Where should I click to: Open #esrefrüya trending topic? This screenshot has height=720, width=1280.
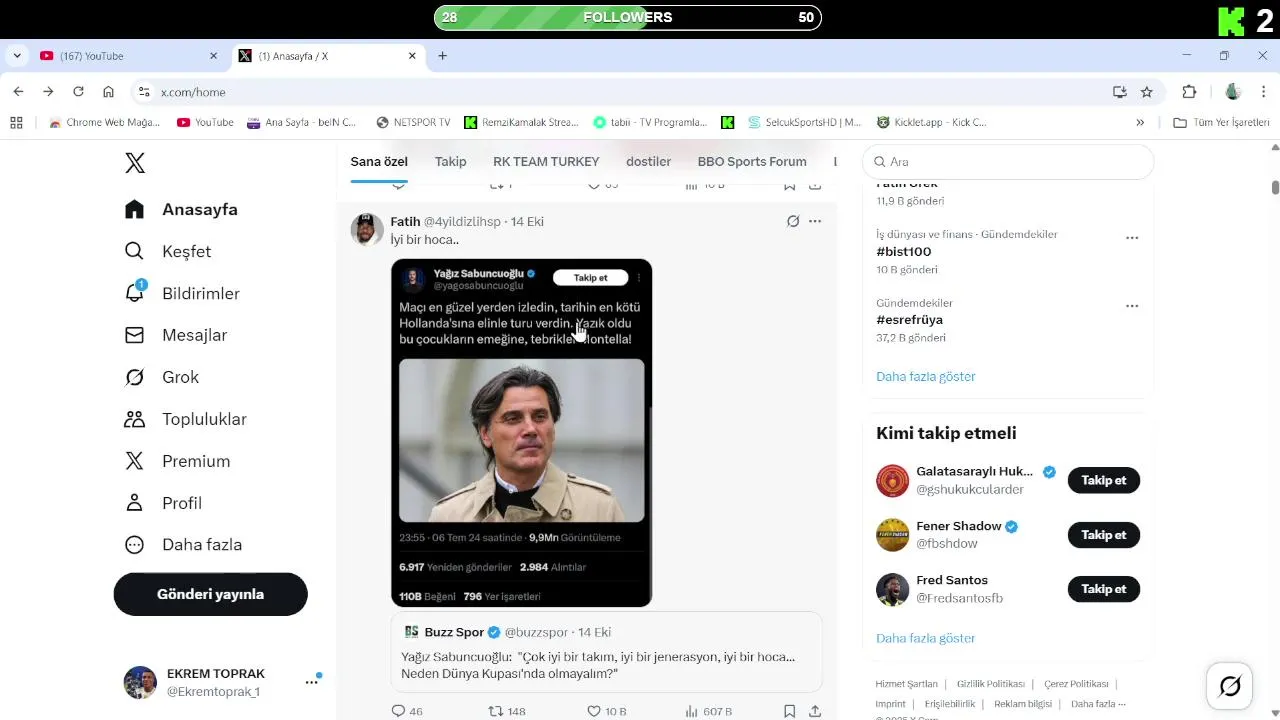tap(909, 319)
